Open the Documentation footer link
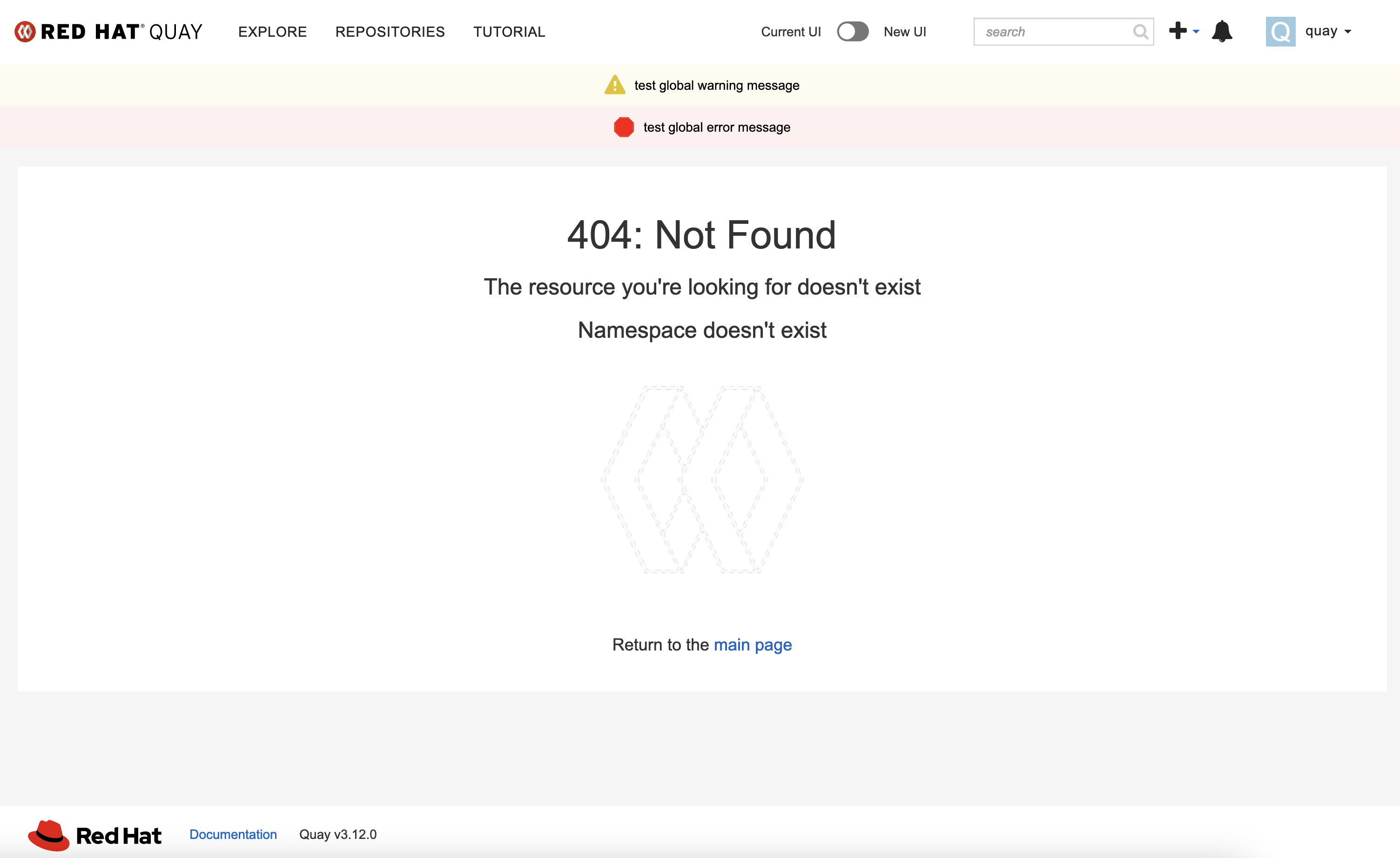The image size is (1400, 858). pyautogui.click(x=233, y=834)
